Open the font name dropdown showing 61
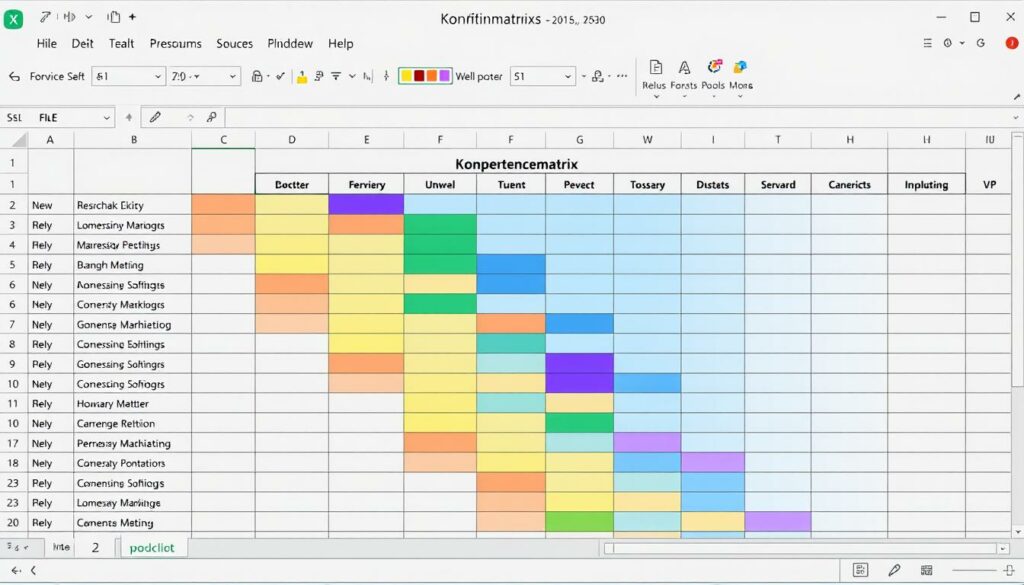Screen dimensions: 1024x585 (x=129, y=76)
